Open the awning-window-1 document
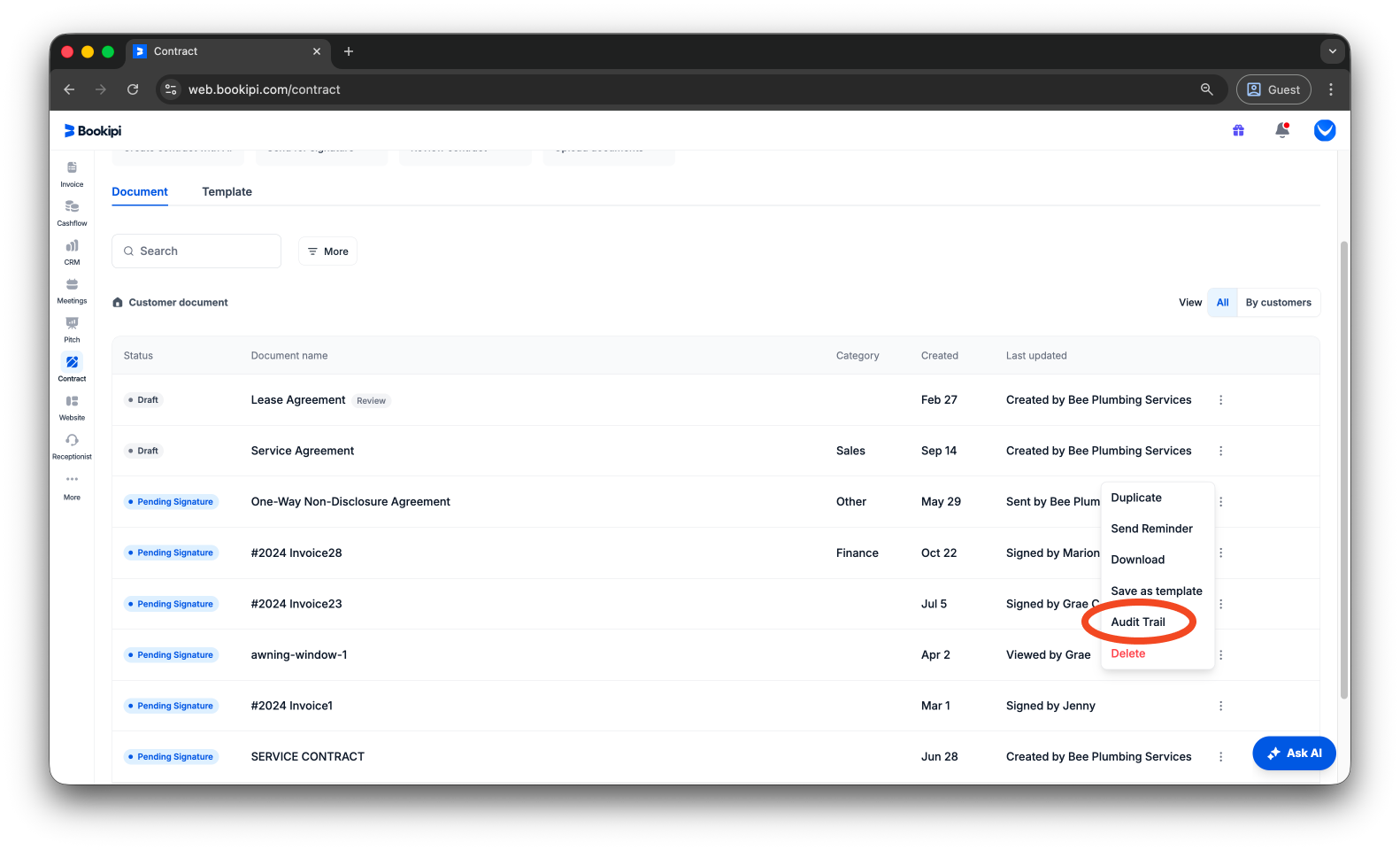This screenshot has width=1400, height=850. tap(298, 655)
